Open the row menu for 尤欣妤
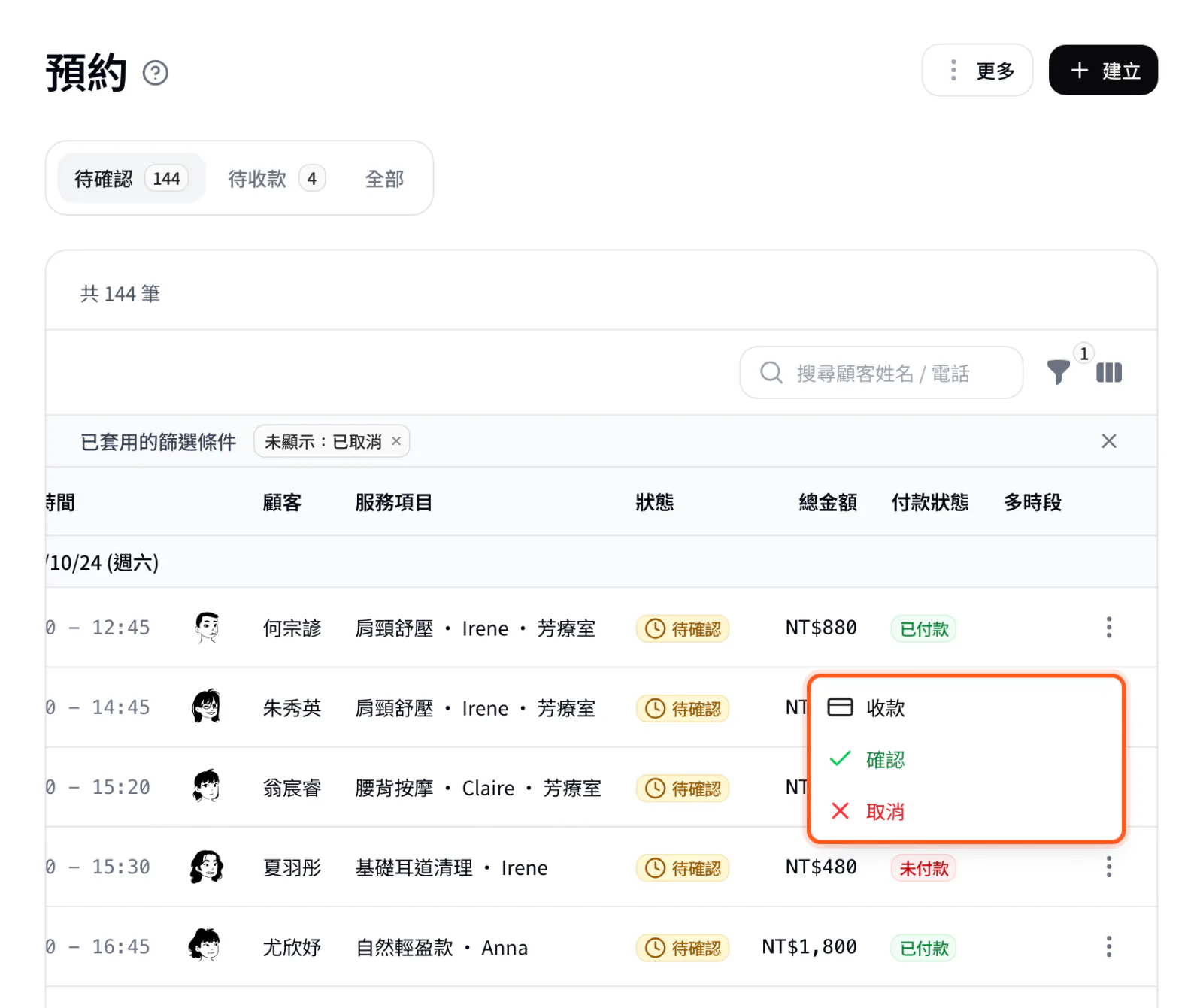Image resolution: width=1203 pixels, height=1008 pixels. pyautogui.click(x=1108, y=946)
